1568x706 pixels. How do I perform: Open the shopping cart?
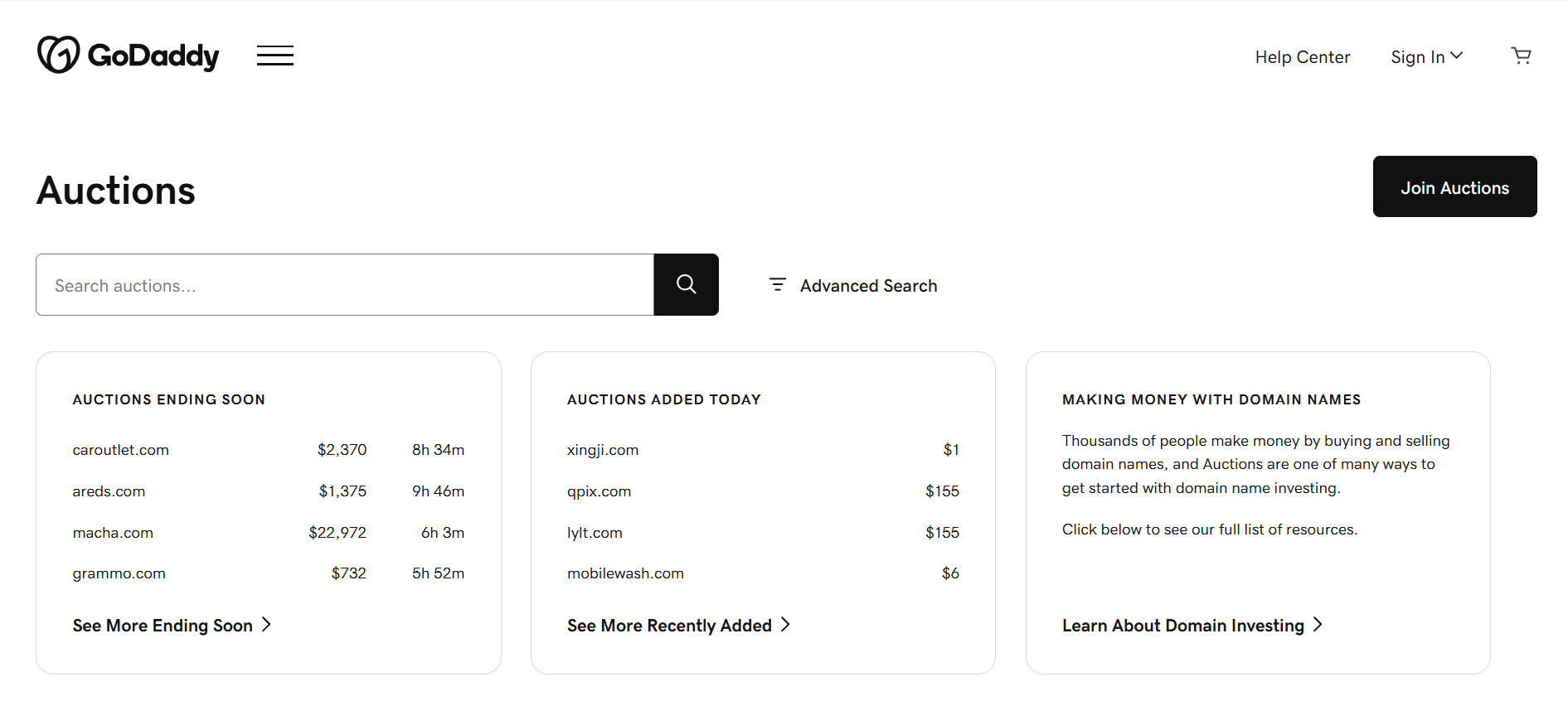pyautogui.click(x=1521, y=56)
